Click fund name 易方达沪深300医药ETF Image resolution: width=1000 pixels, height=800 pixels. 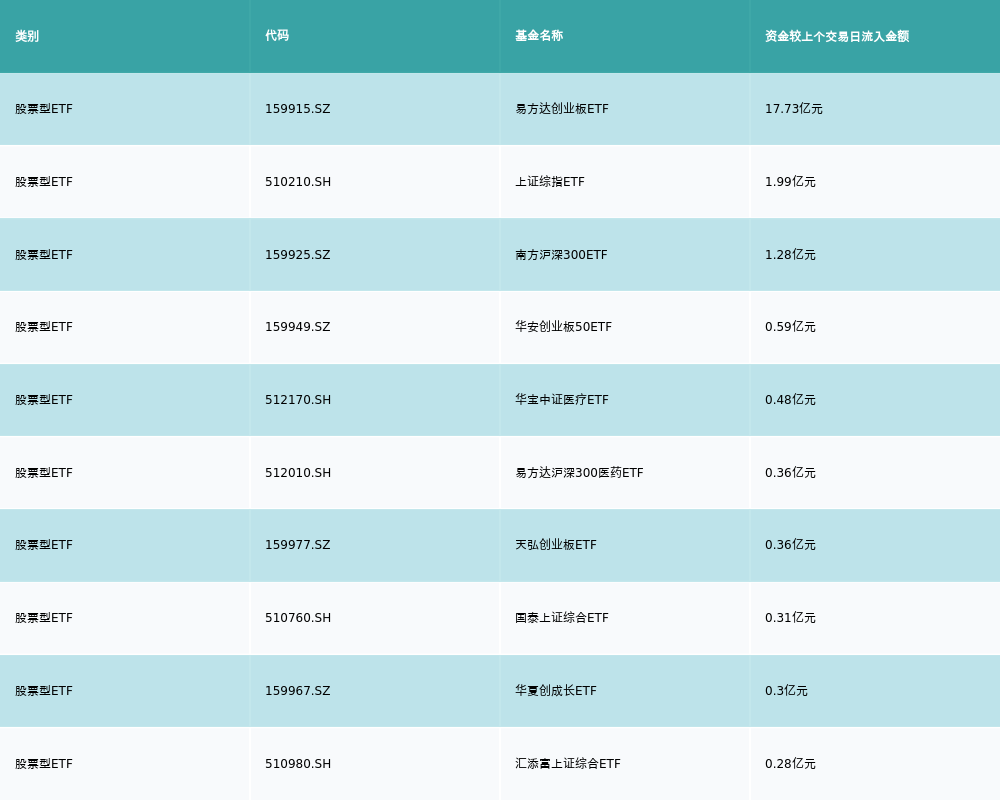coord(579,473)
